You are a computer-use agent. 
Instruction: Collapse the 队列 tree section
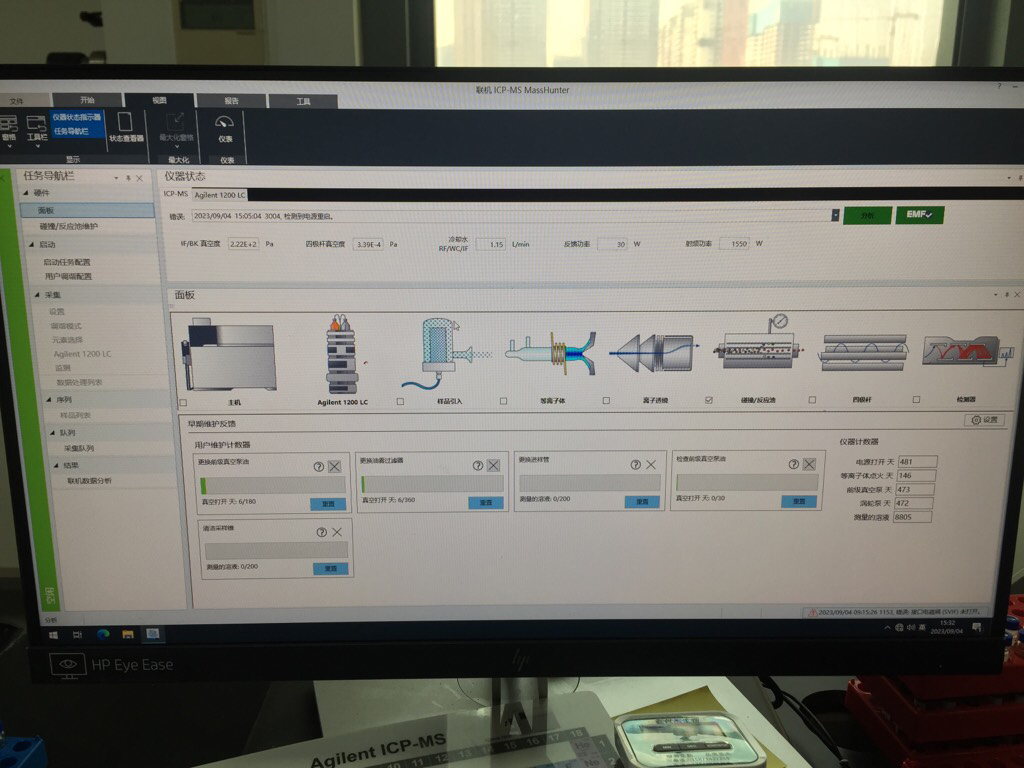(52, 432)
